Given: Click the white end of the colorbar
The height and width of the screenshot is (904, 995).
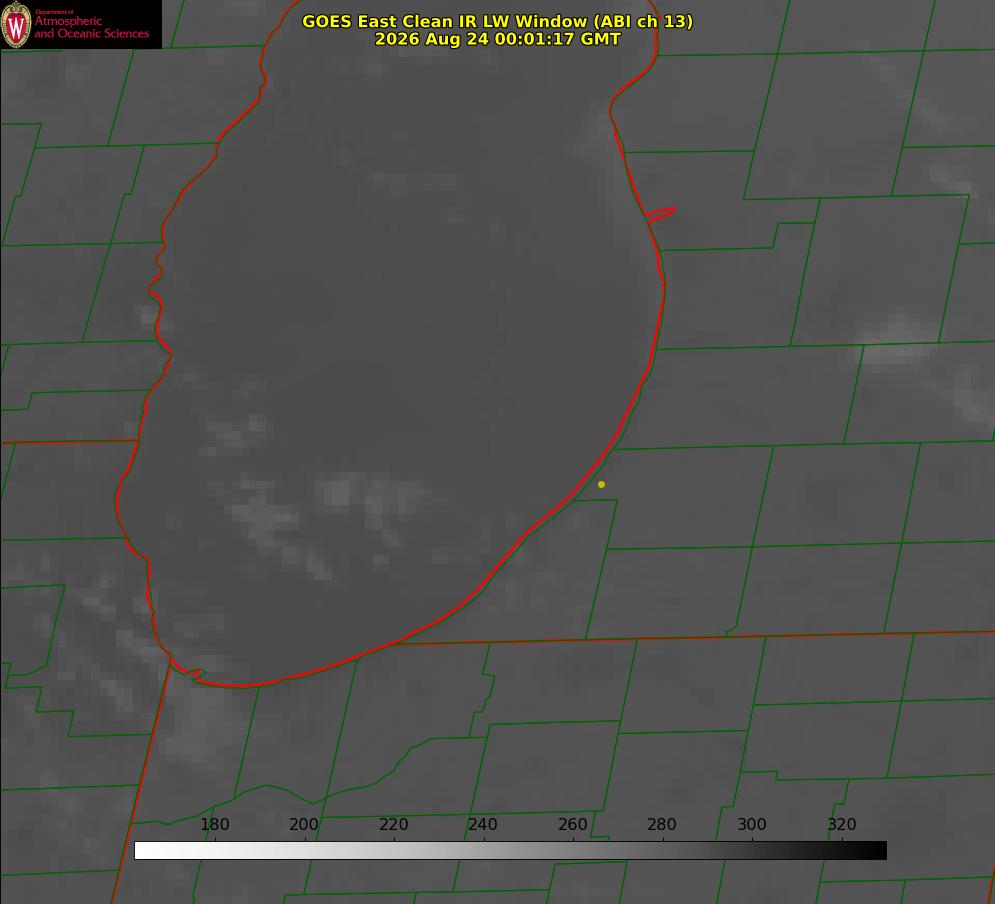Looking at the screenshot, I should tap(143, 851).
